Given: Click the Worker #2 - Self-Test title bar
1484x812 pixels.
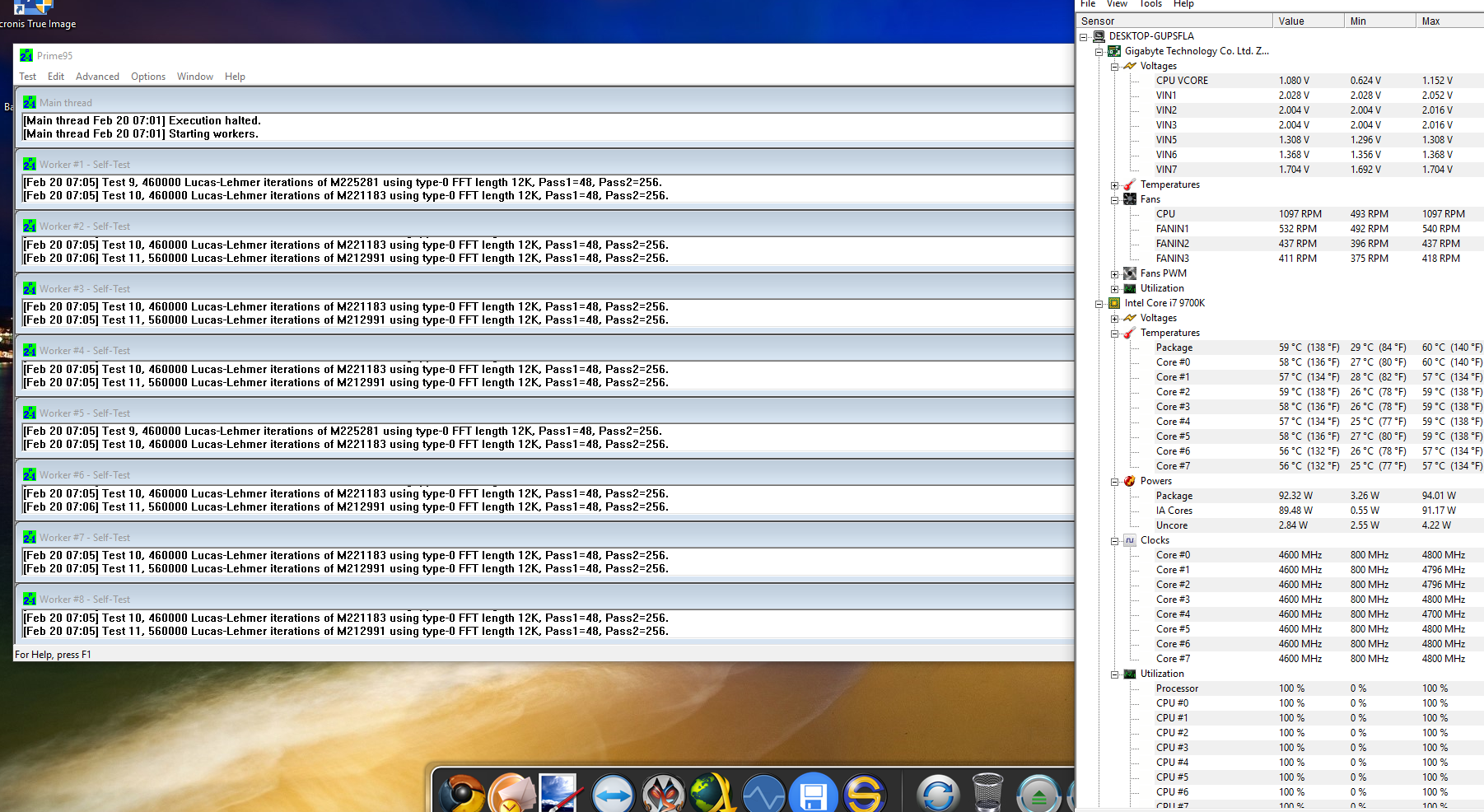Looking at the screenshot, I should pos(544,226).
